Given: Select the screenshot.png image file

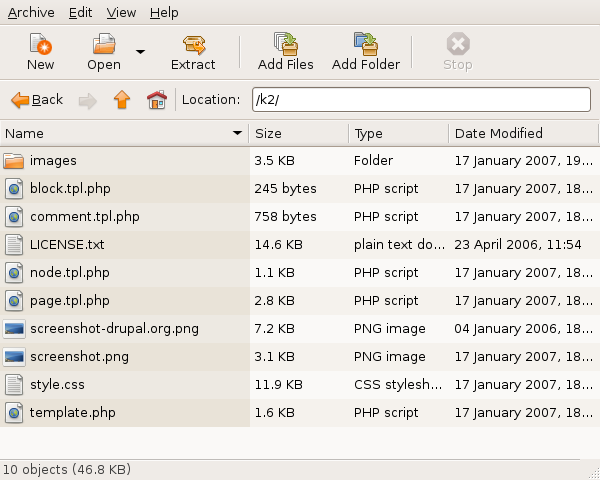Looking at the screenshot, I should point(79,356).
